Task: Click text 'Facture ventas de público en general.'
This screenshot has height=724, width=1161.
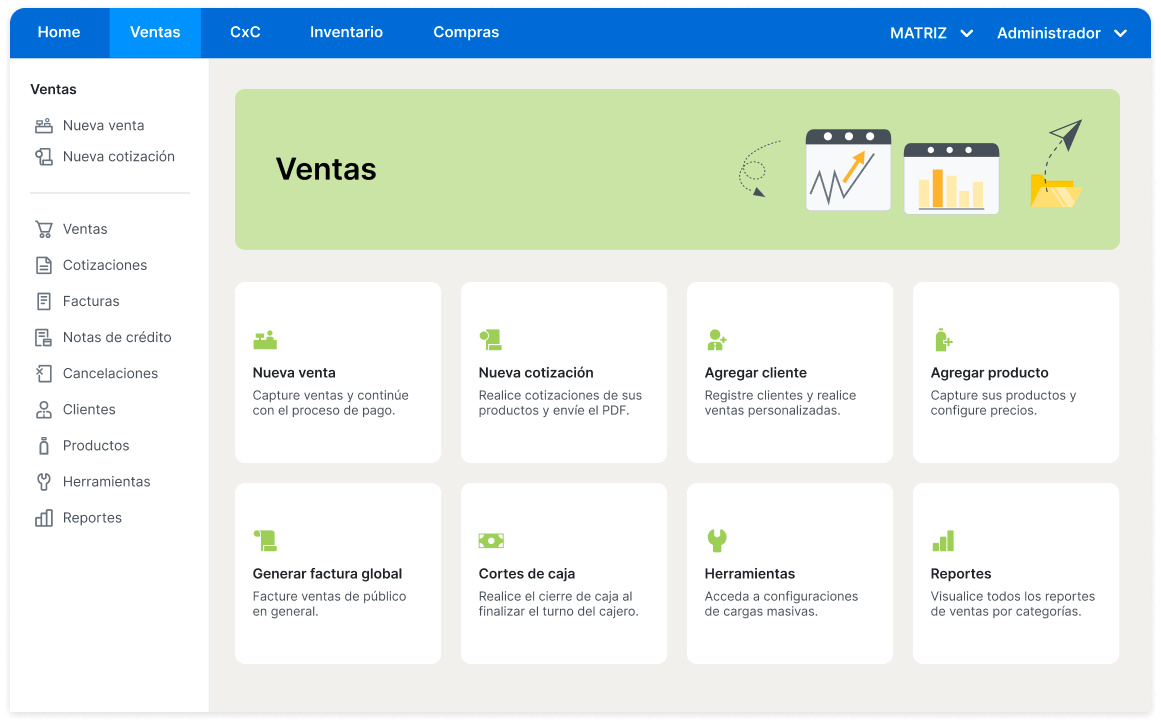Action: 329,604
